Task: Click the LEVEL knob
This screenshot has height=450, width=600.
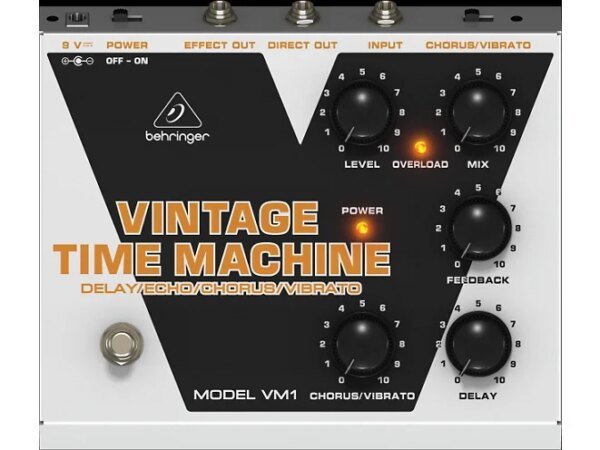Action: tap(362, 112)
